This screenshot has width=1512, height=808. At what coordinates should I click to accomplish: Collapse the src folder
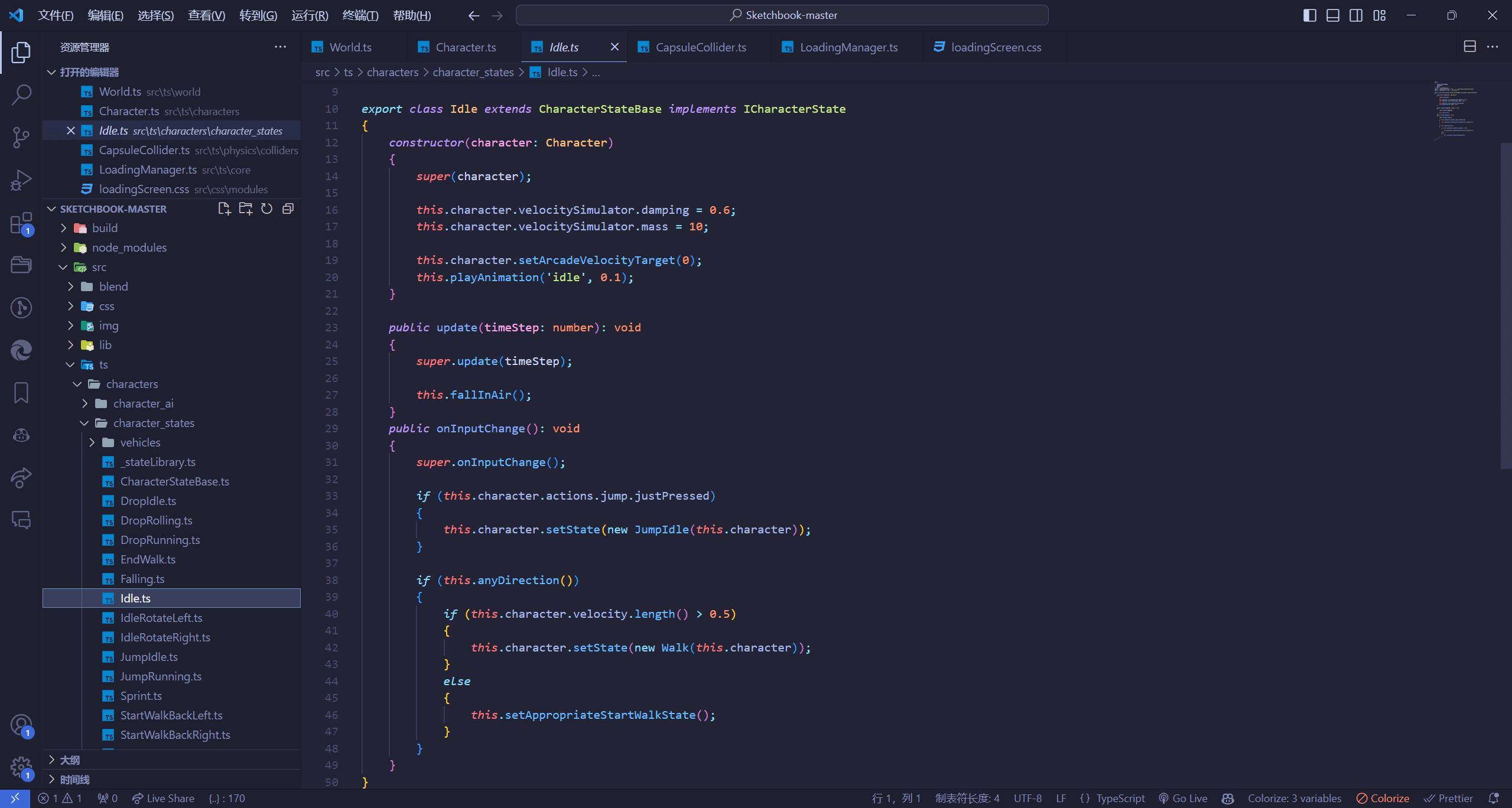[171, 267]
